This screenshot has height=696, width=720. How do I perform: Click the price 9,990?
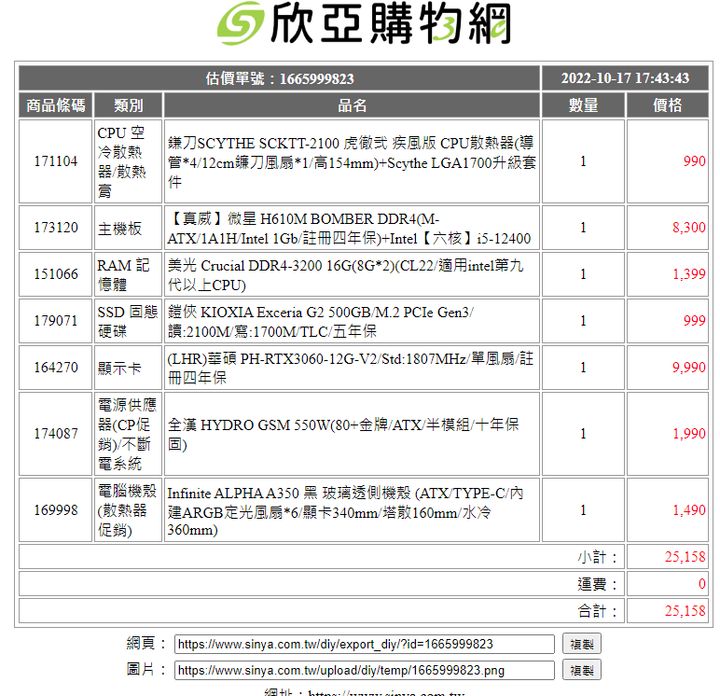(689, 368)
